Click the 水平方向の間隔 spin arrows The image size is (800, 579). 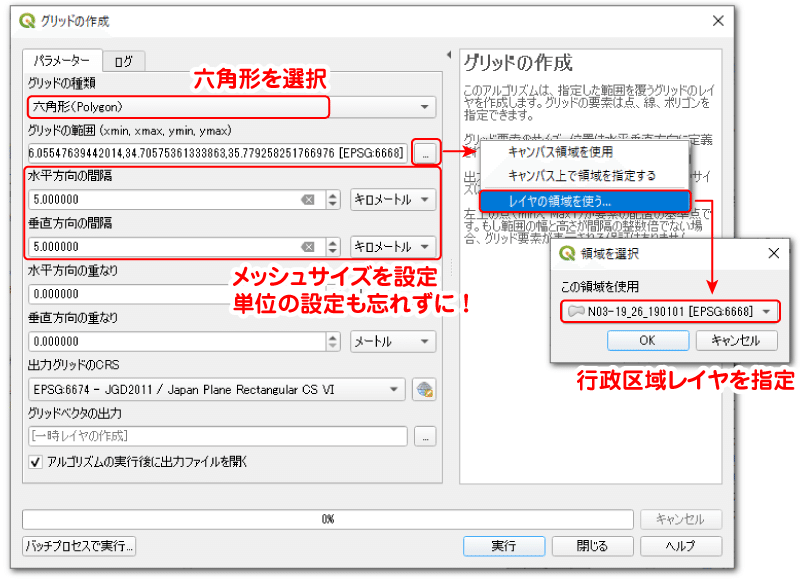pyautogui.click(x=333, y=199)
